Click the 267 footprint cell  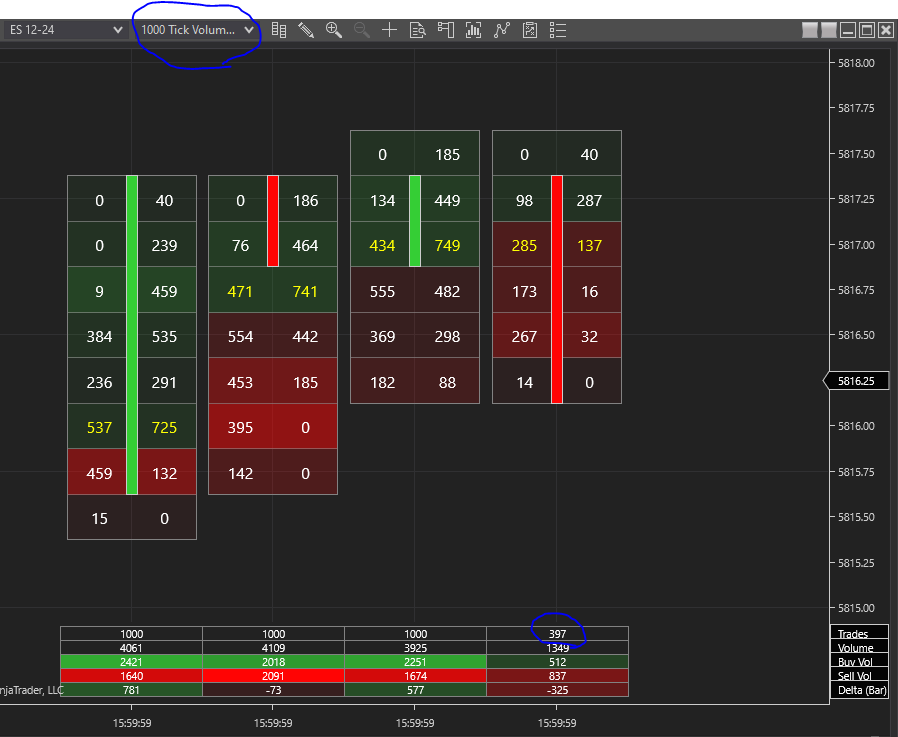(524, 336)
